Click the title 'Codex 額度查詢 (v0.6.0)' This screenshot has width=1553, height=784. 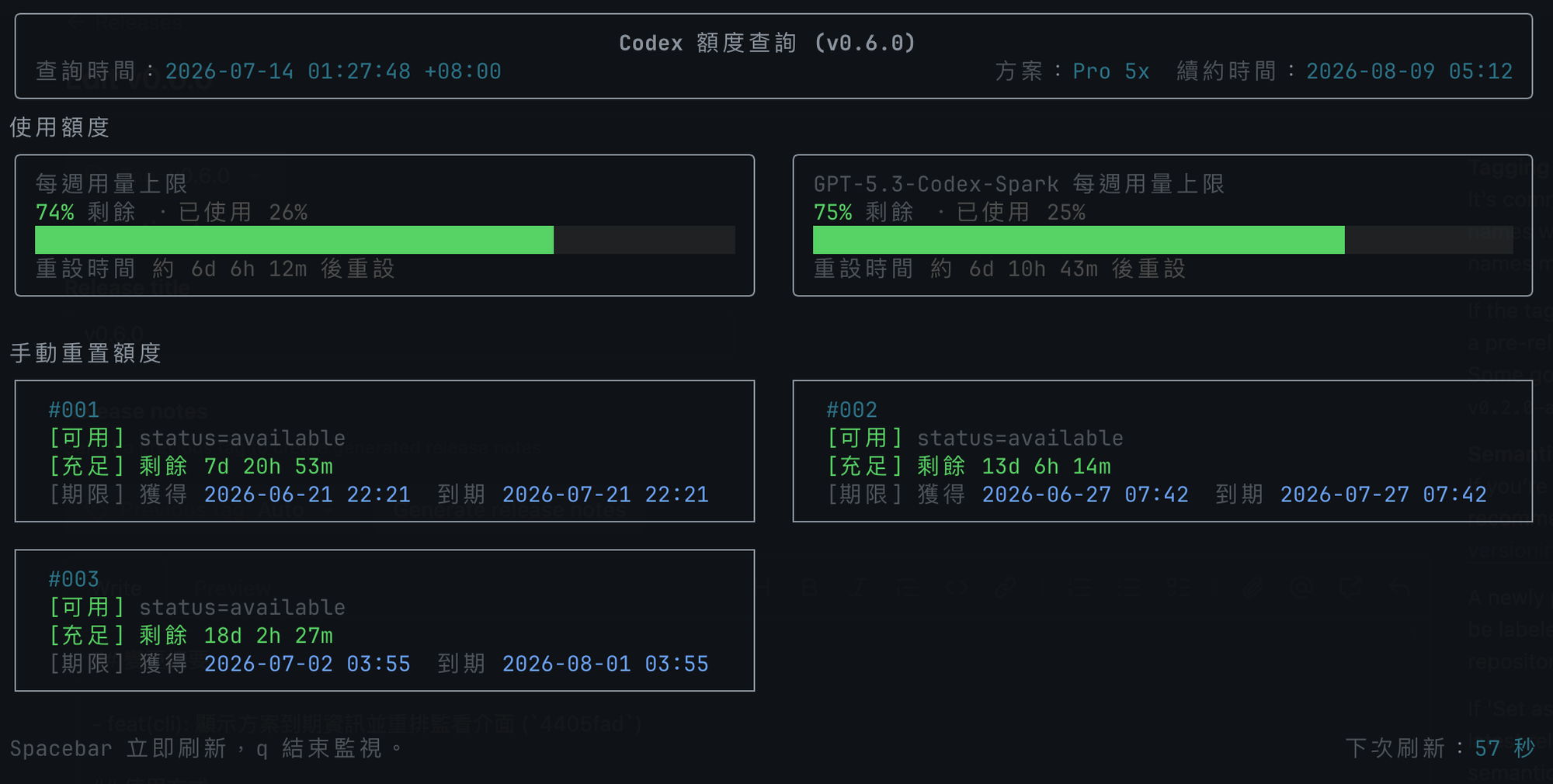[767, 43]
